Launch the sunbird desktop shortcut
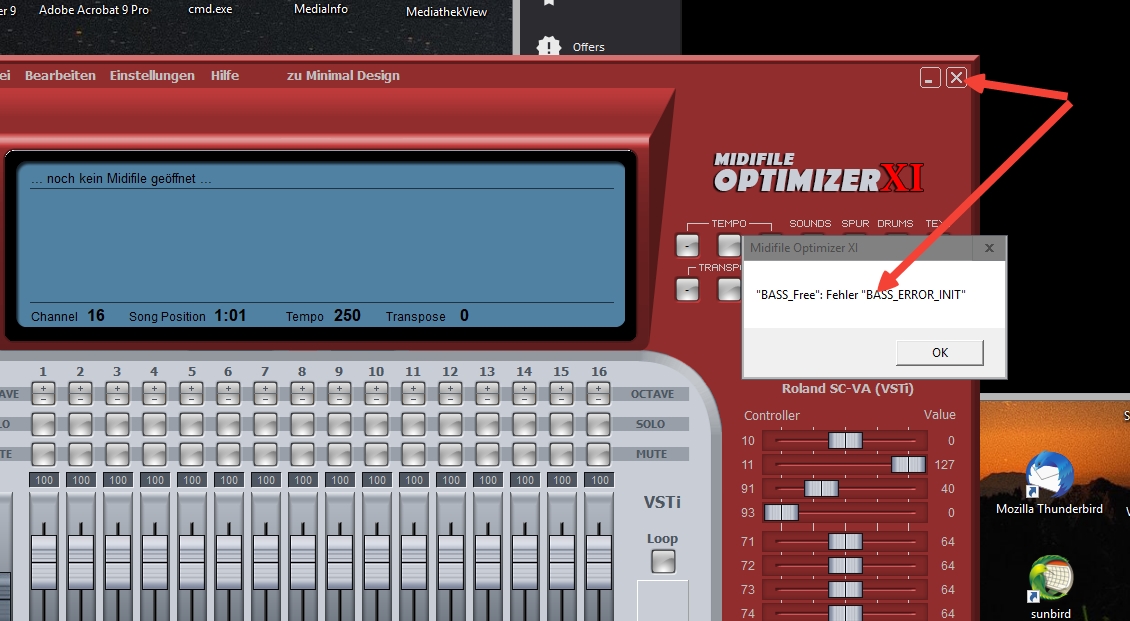Screen dimensions: 1130x621 (1051, 588)
